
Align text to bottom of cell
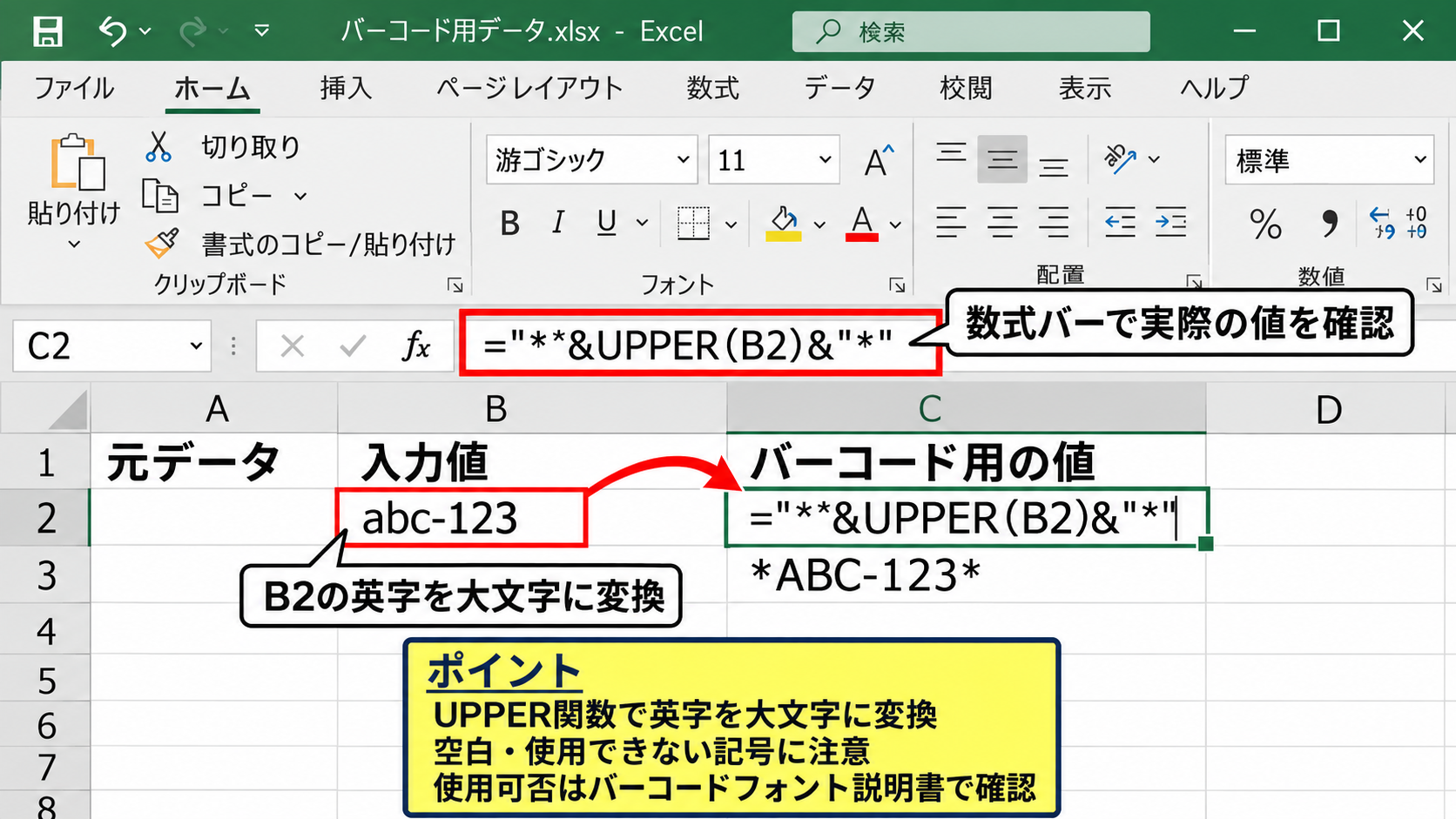point(1054,165)
